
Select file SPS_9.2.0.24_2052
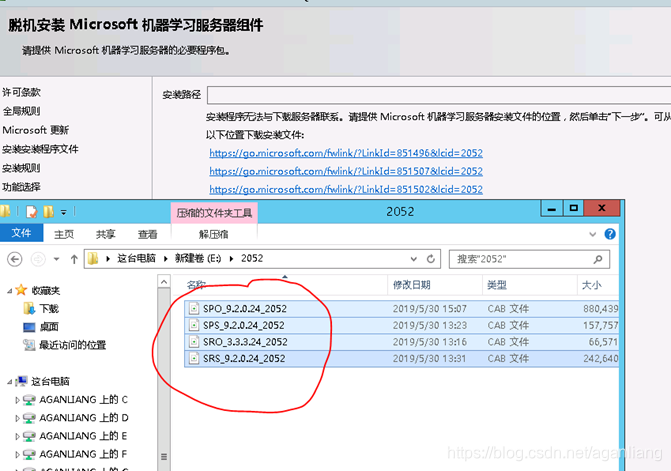pyautogui.click(x=401, y=325)
